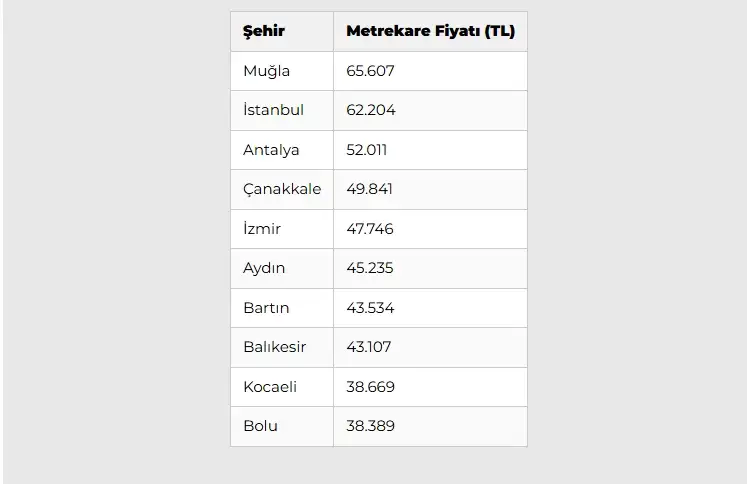Click the 38.389 price for Bolu
This screenshot has height=484, width=747.
(370, 426)
